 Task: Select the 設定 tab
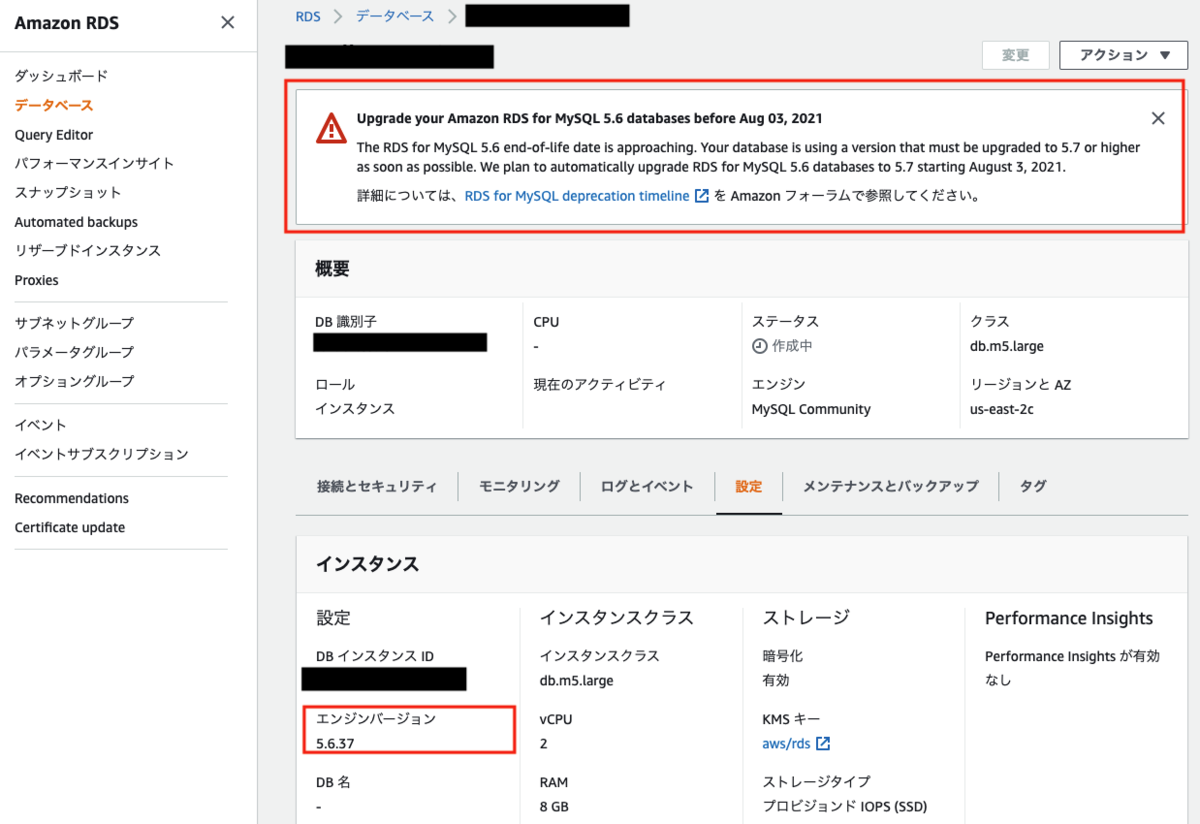(x=749, y=486)
